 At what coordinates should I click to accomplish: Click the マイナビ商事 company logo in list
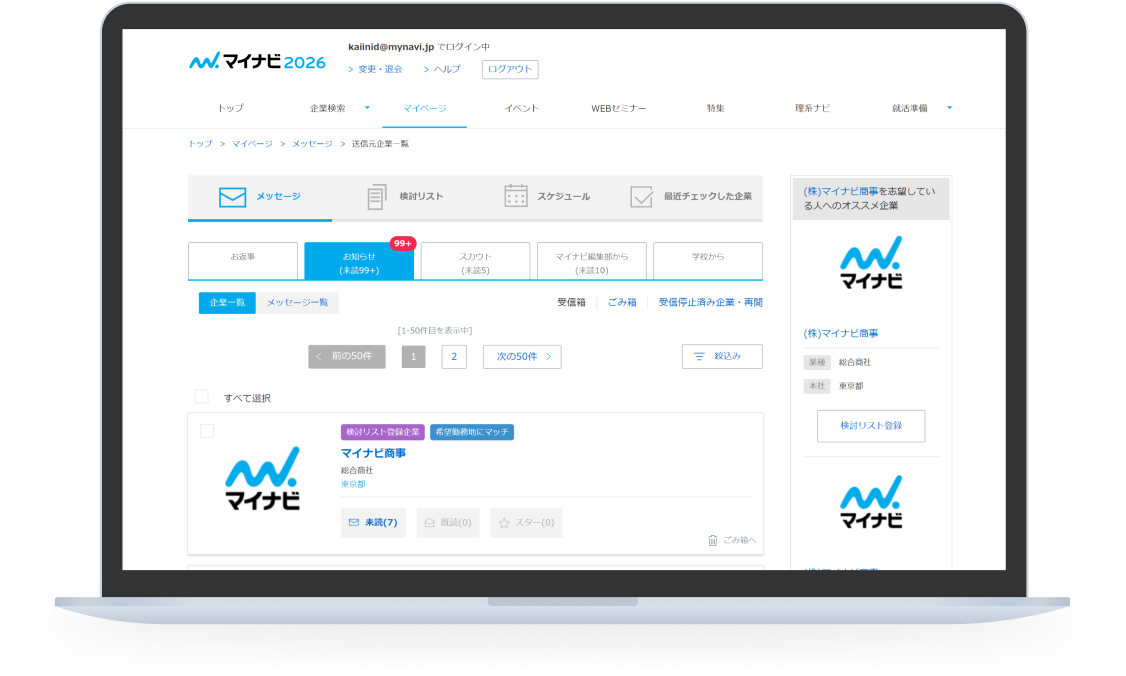click(x=262, y=478)
